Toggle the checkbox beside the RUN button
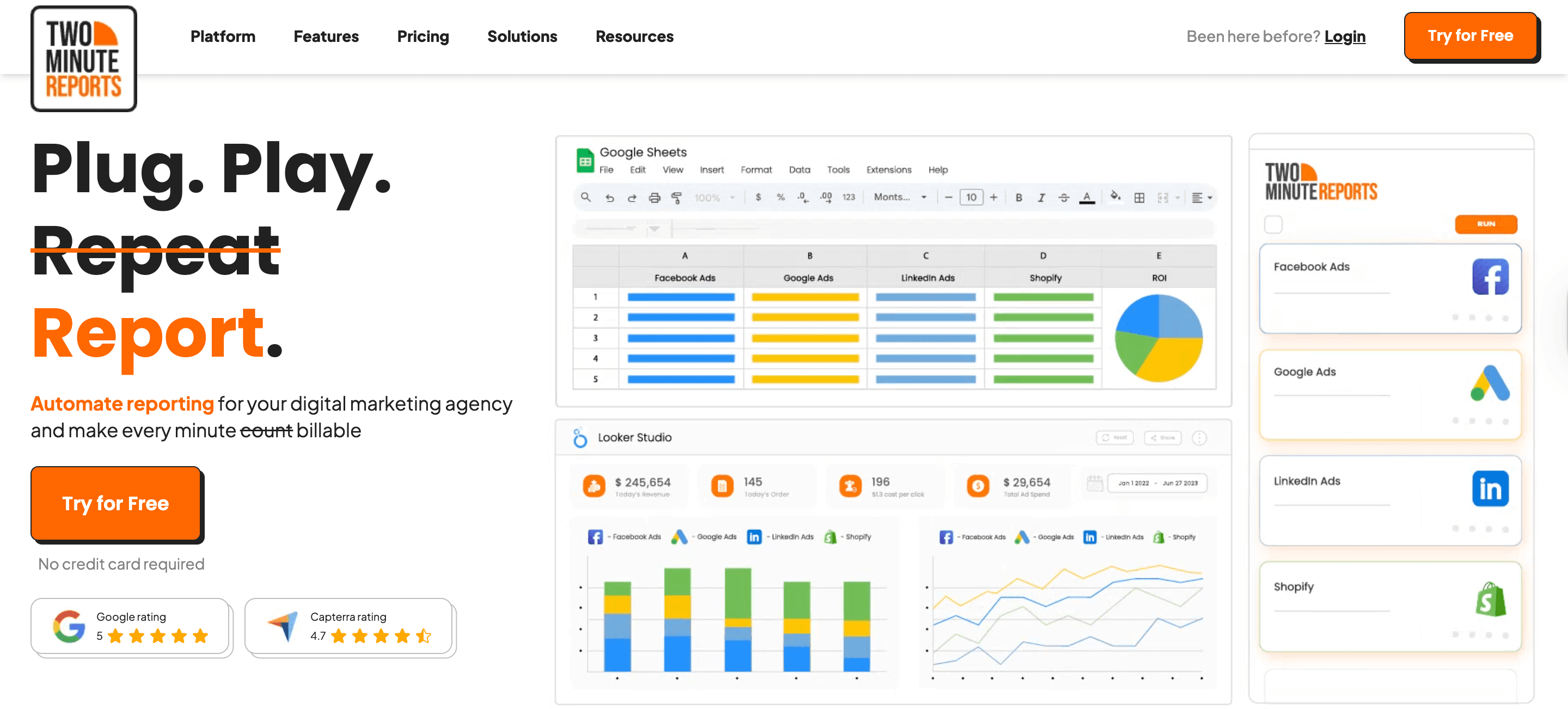This screenshot has height=709, width=1568. tap(1273, 224)
